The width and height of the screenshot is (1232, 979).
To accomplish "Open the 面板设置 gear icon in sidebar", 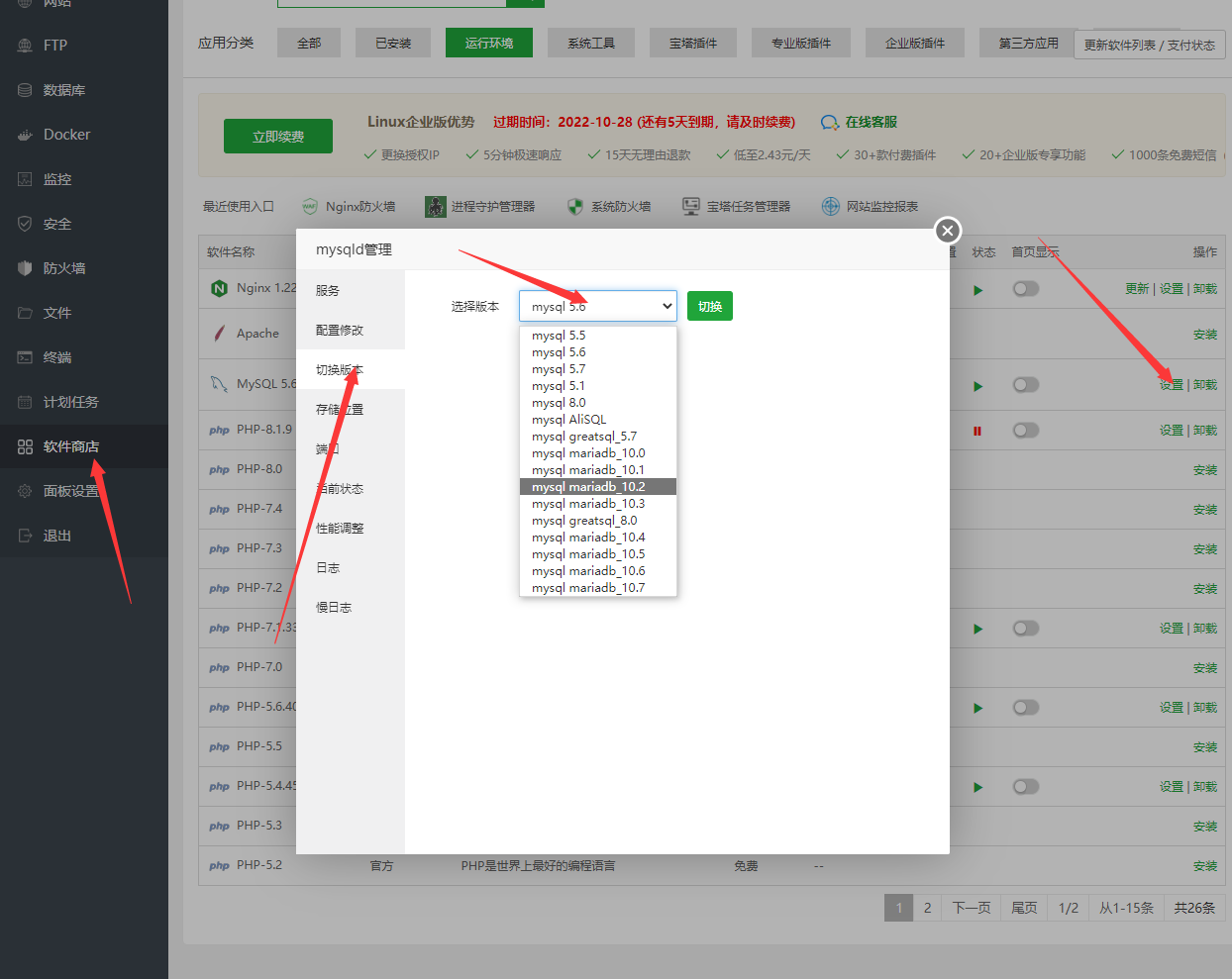I will click(25, 491).
